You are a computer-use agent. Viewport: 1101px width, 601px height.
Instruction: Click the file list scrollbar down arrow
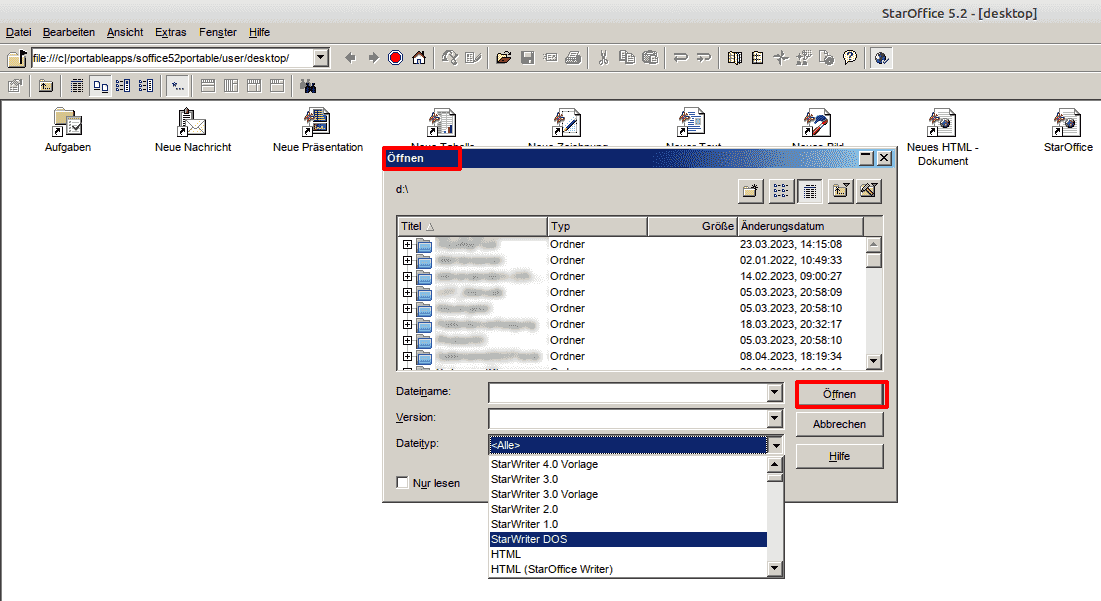pos(873,362)
